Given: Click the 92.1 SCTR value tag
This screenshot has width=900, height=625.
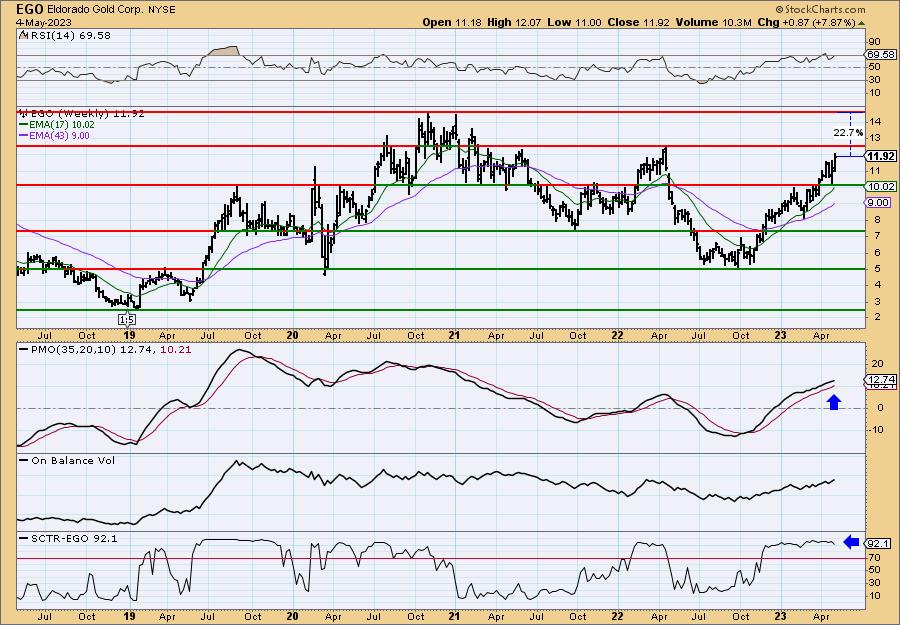Looking at the screenshot, I should 880,544.
